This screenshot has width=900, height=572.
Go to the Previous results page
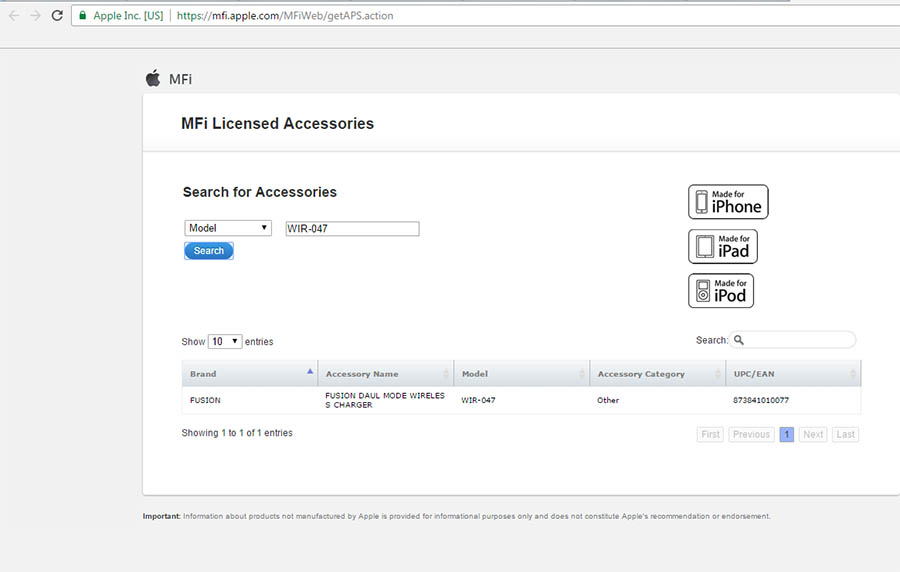click(751, 434)
